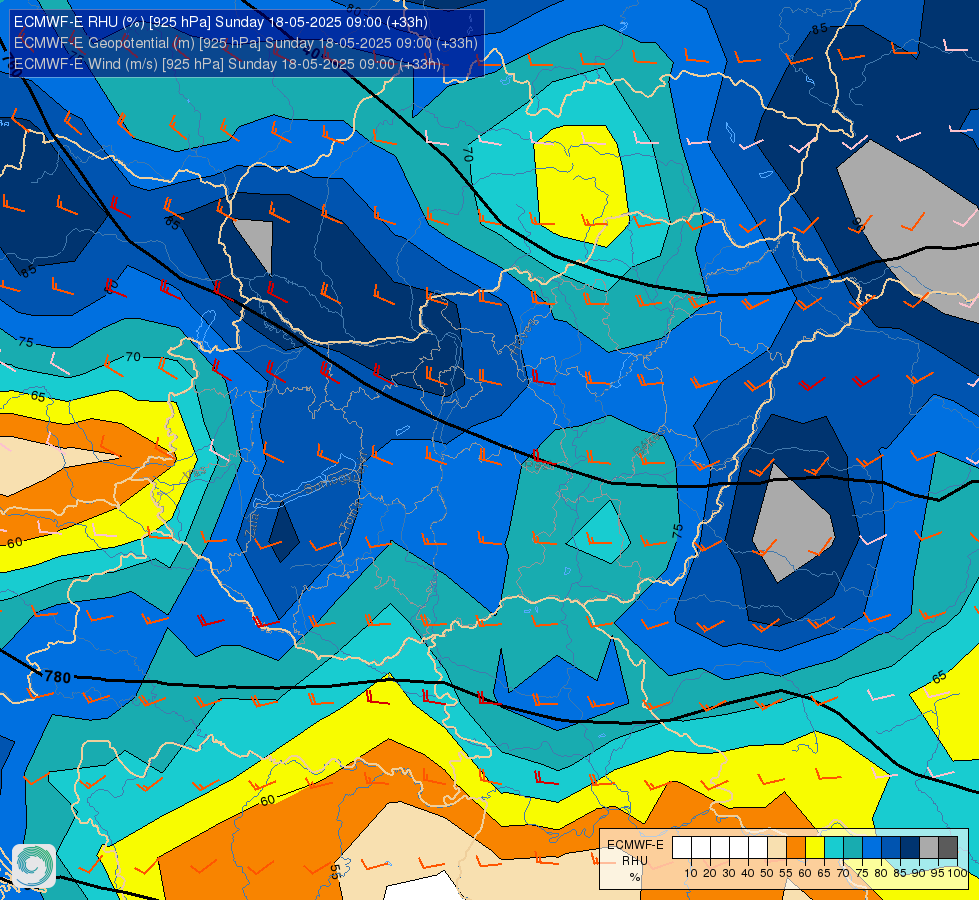Click the legend tick label 50
979x900 pixels.
[x=767, y=873]
